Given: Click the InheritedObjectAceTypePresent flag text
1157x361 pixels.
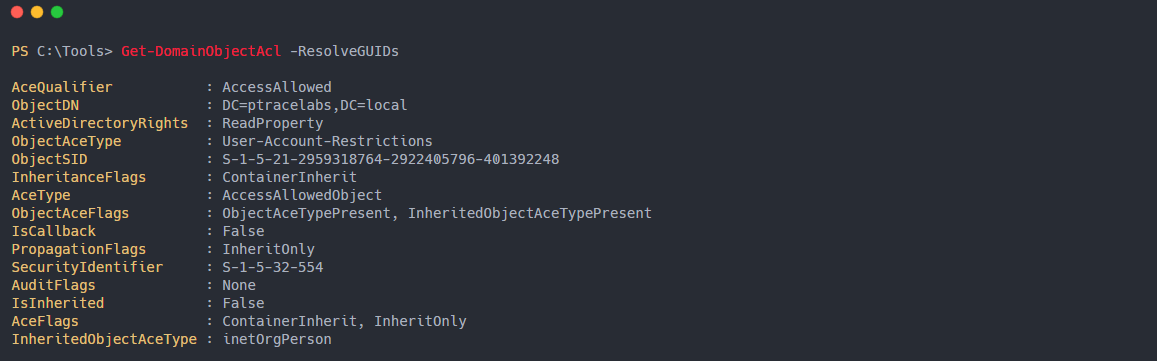Looking at the screenshot, I should tap(530, 213).
